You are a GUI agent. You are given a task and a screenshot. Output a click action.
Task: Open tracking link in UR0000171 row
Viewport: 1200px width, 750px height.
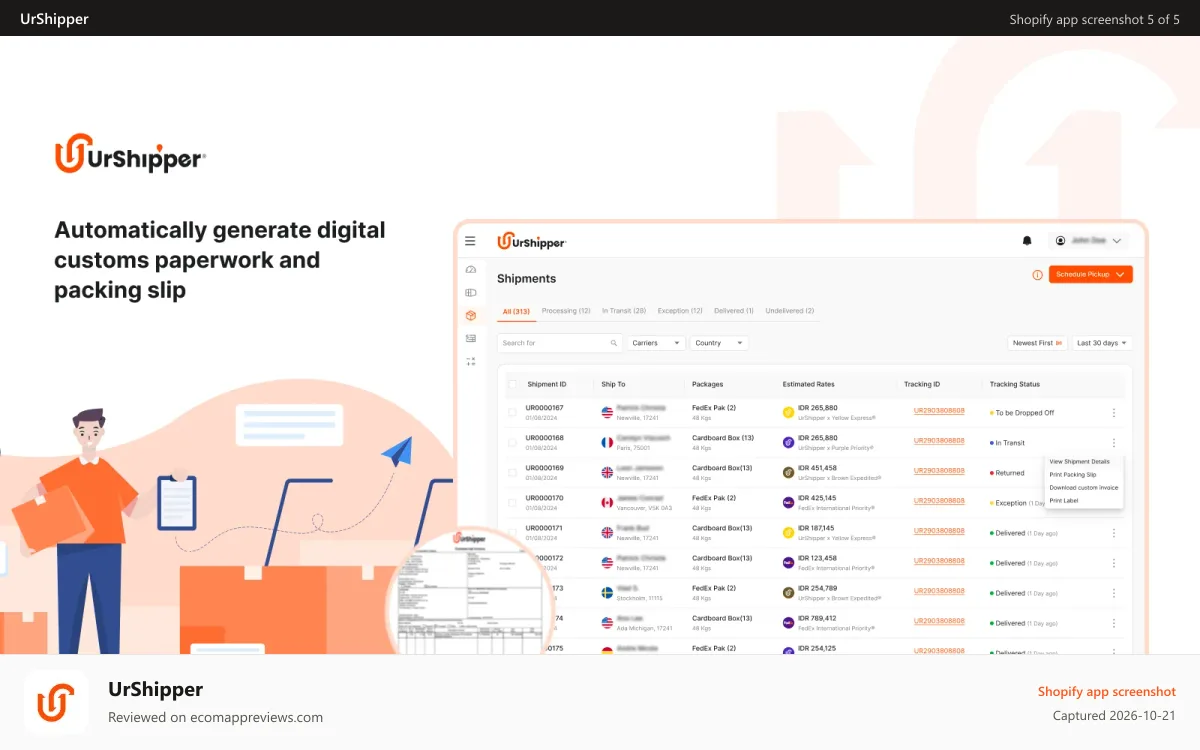click(939, 531)
